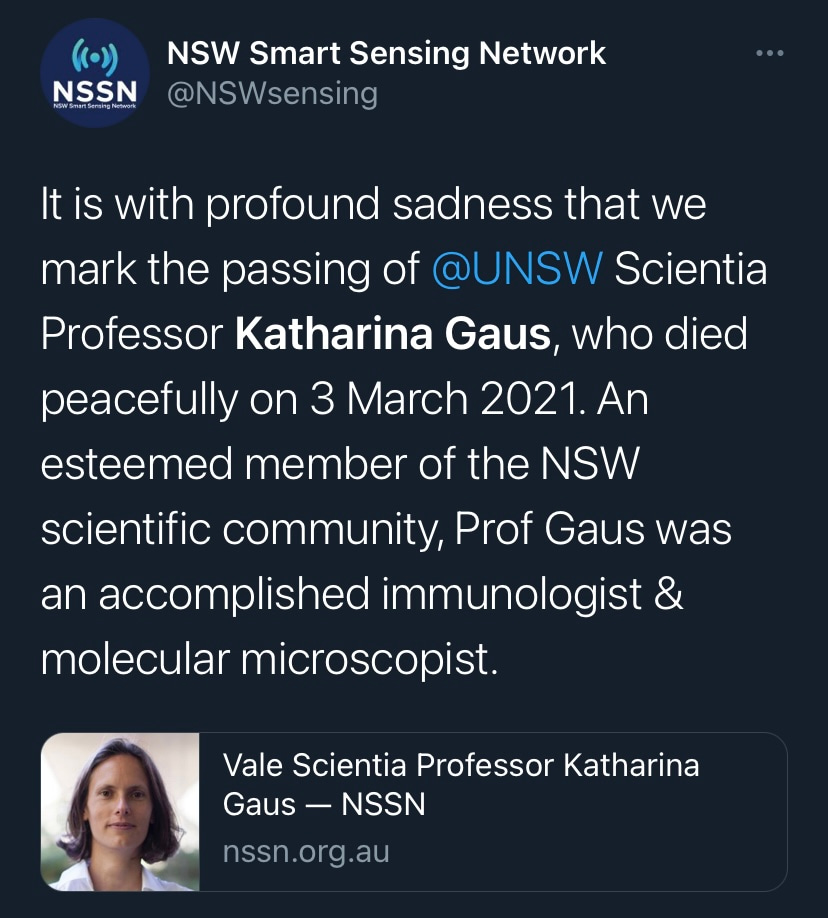
Task: Open the NSSN profile avatar
Action: (95, 76)
